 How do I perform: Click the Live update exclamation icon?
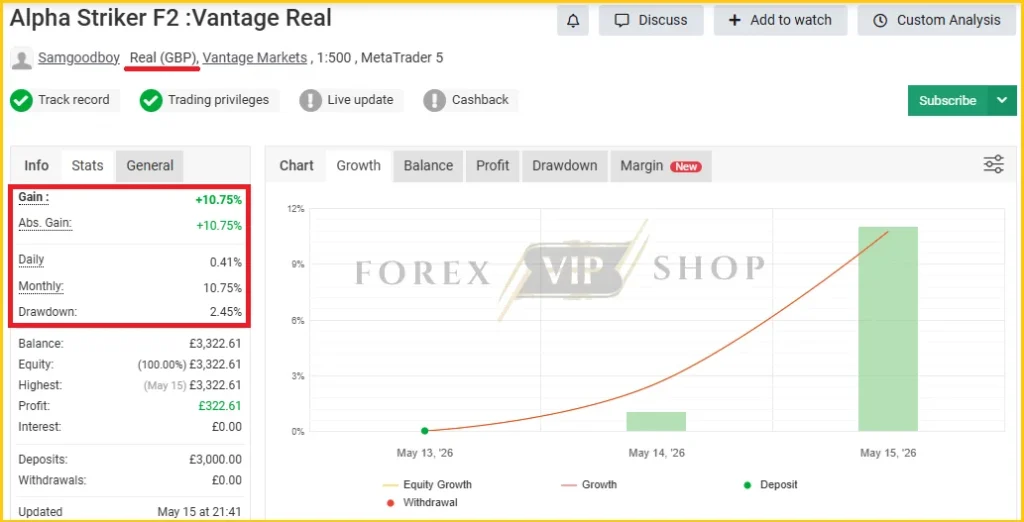coord(310,101)
